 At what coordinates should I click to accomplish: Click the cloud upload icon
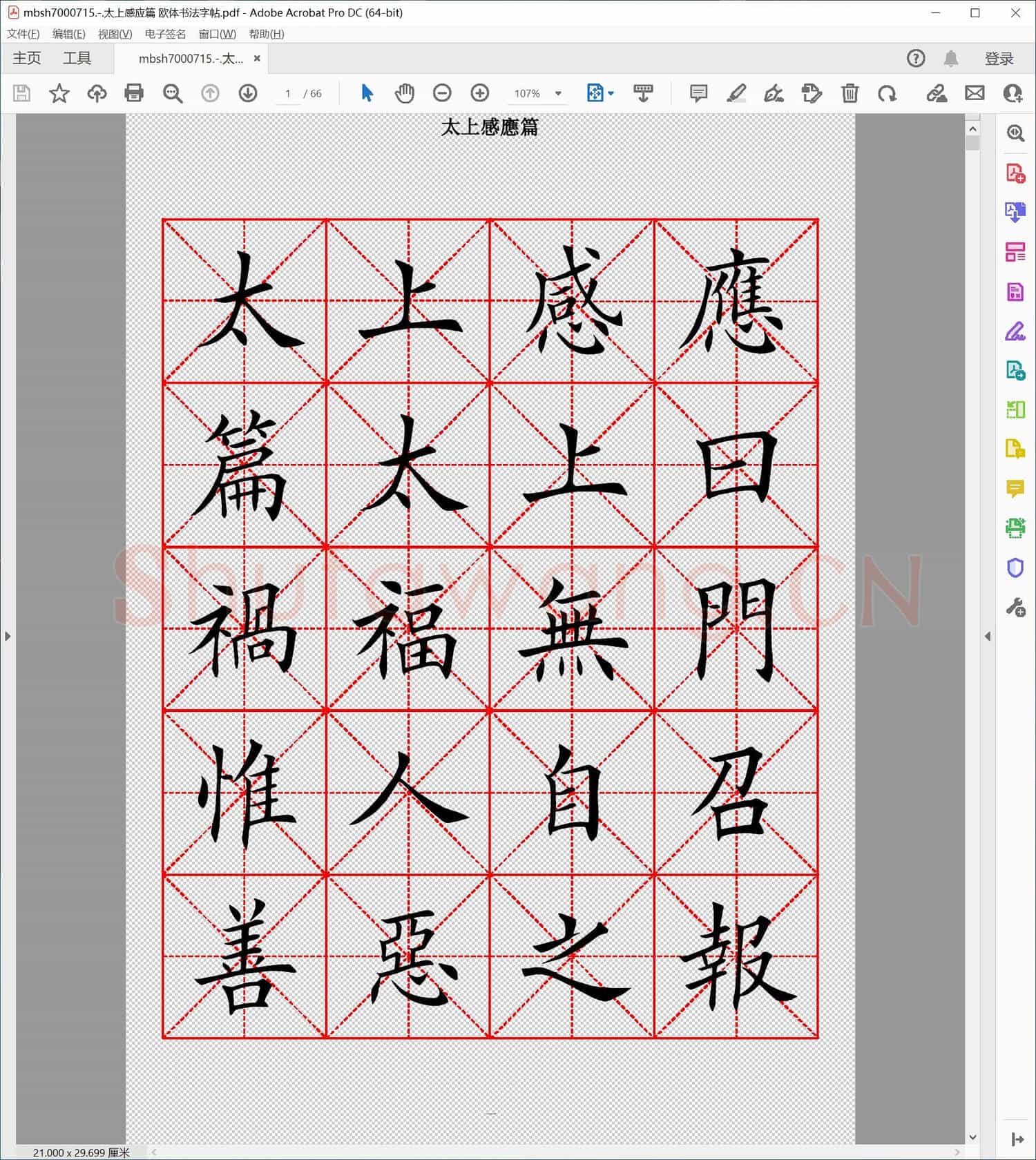pos(97,93)
